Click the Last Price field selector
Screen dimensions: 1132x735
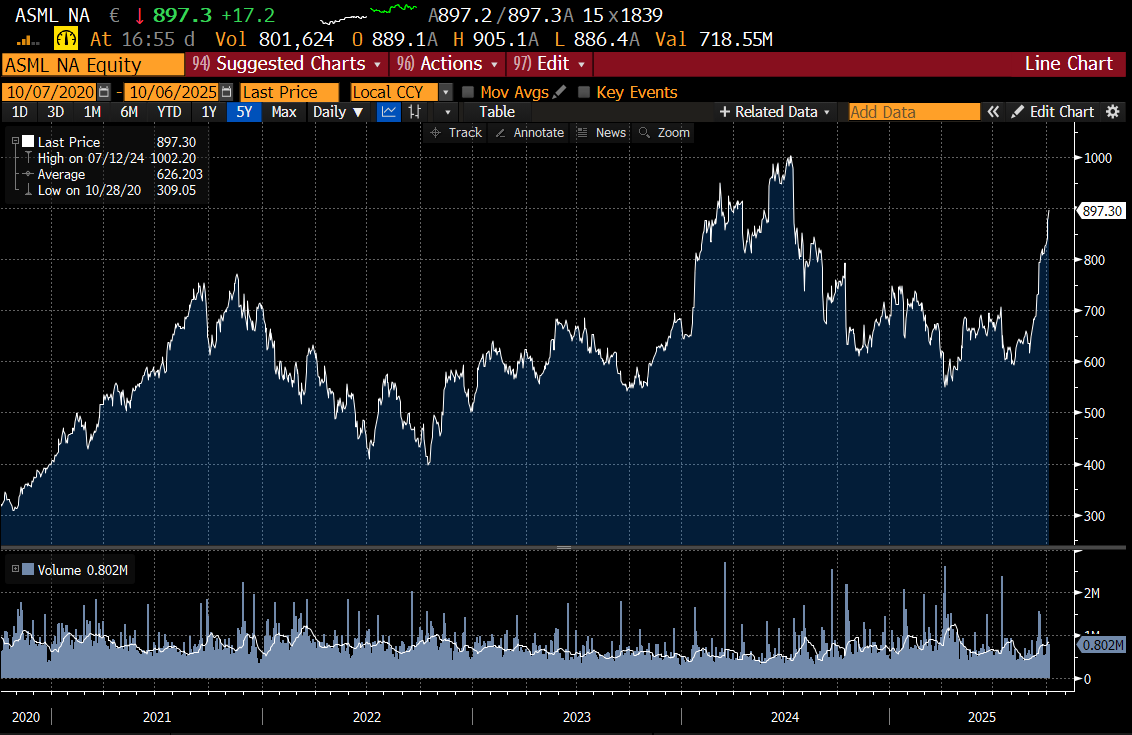(x=289, y=92)
